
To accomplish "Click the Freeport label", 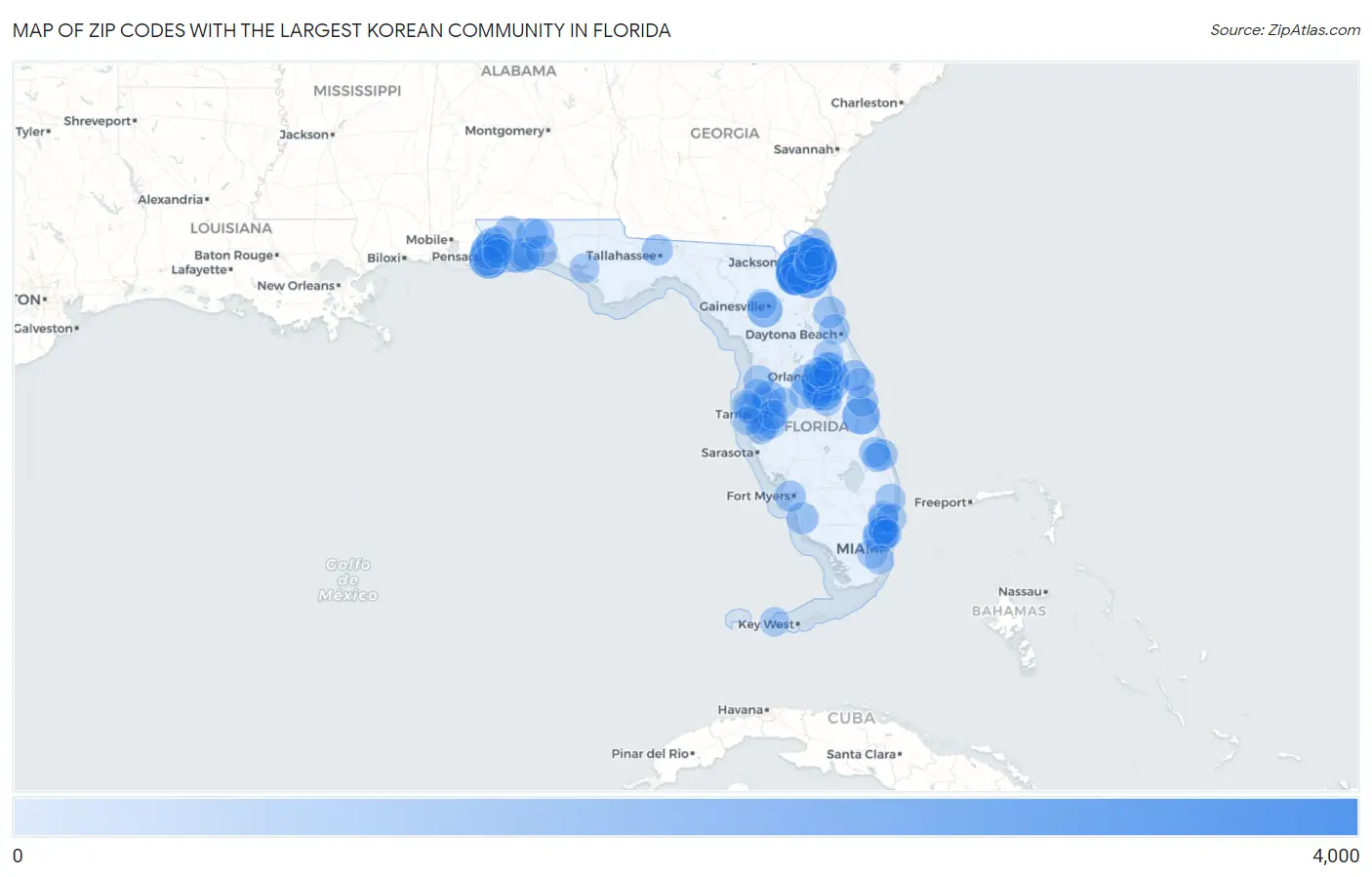I will [x=941, y=503].
